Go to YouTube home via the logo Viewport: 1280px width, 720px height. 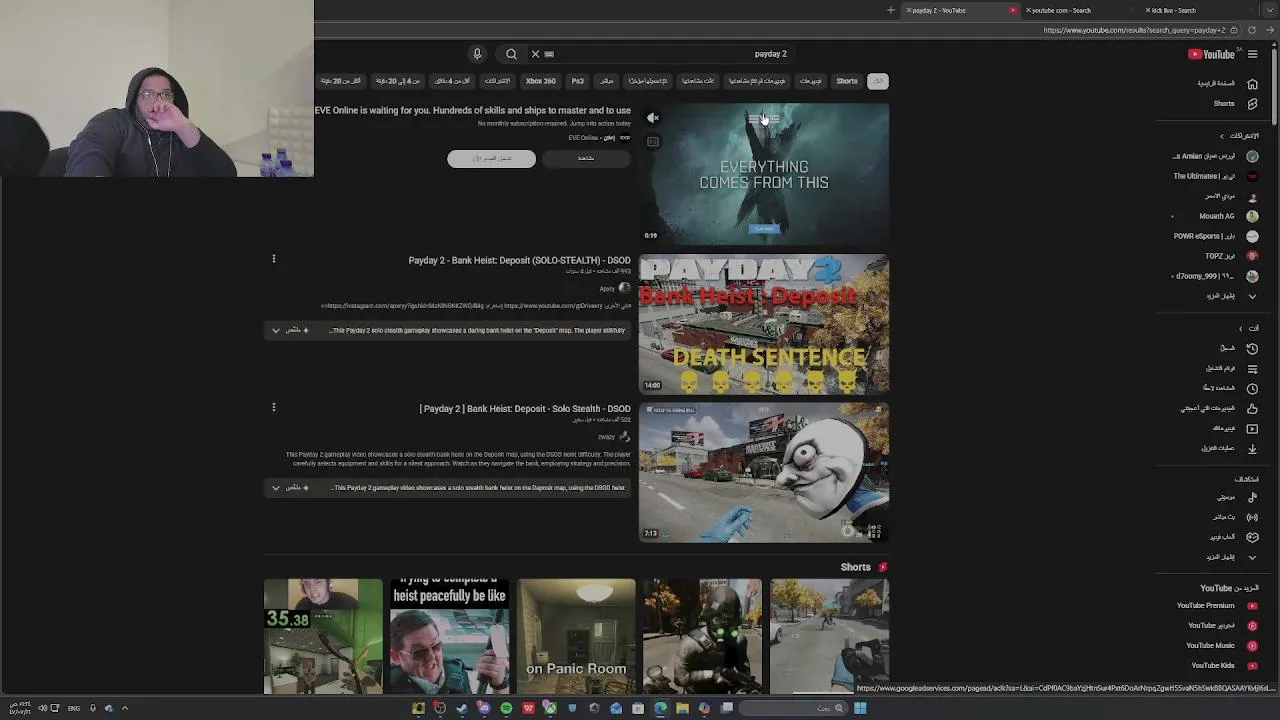(x=1211, y=54)
